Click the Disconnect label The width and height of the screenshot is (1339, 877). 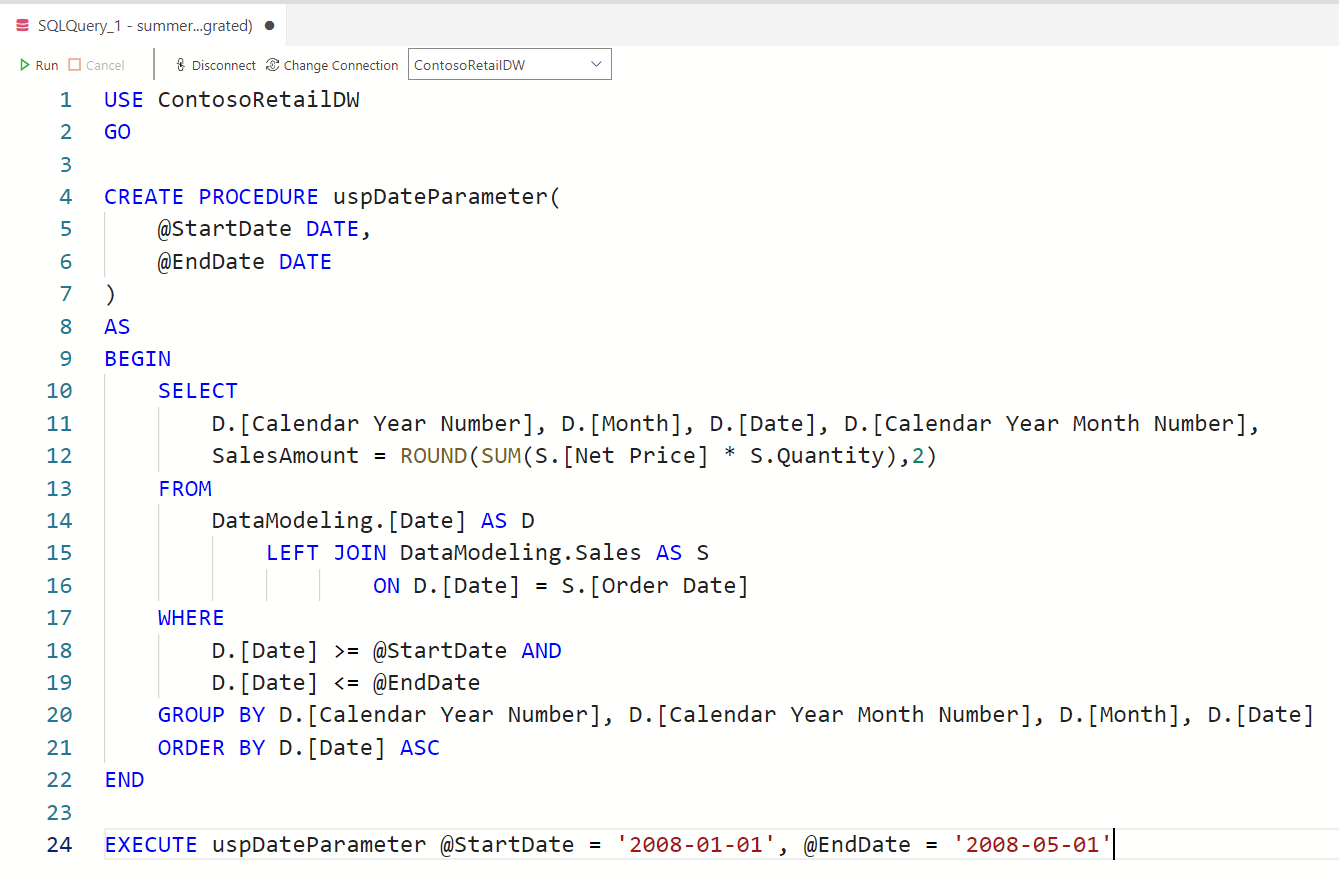pos(222,64)
